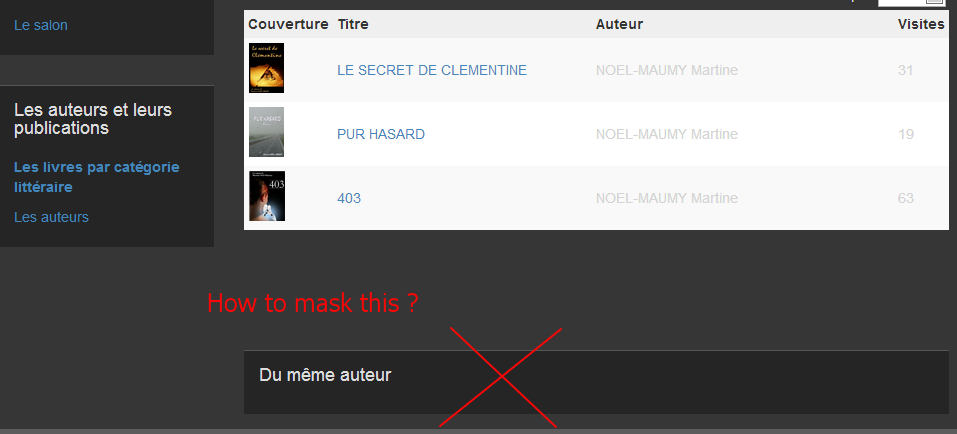This screenshot has width=957, height=434.
Task: Open the LE SECRET DE CLEMENTINE book link
Action: 432,70
